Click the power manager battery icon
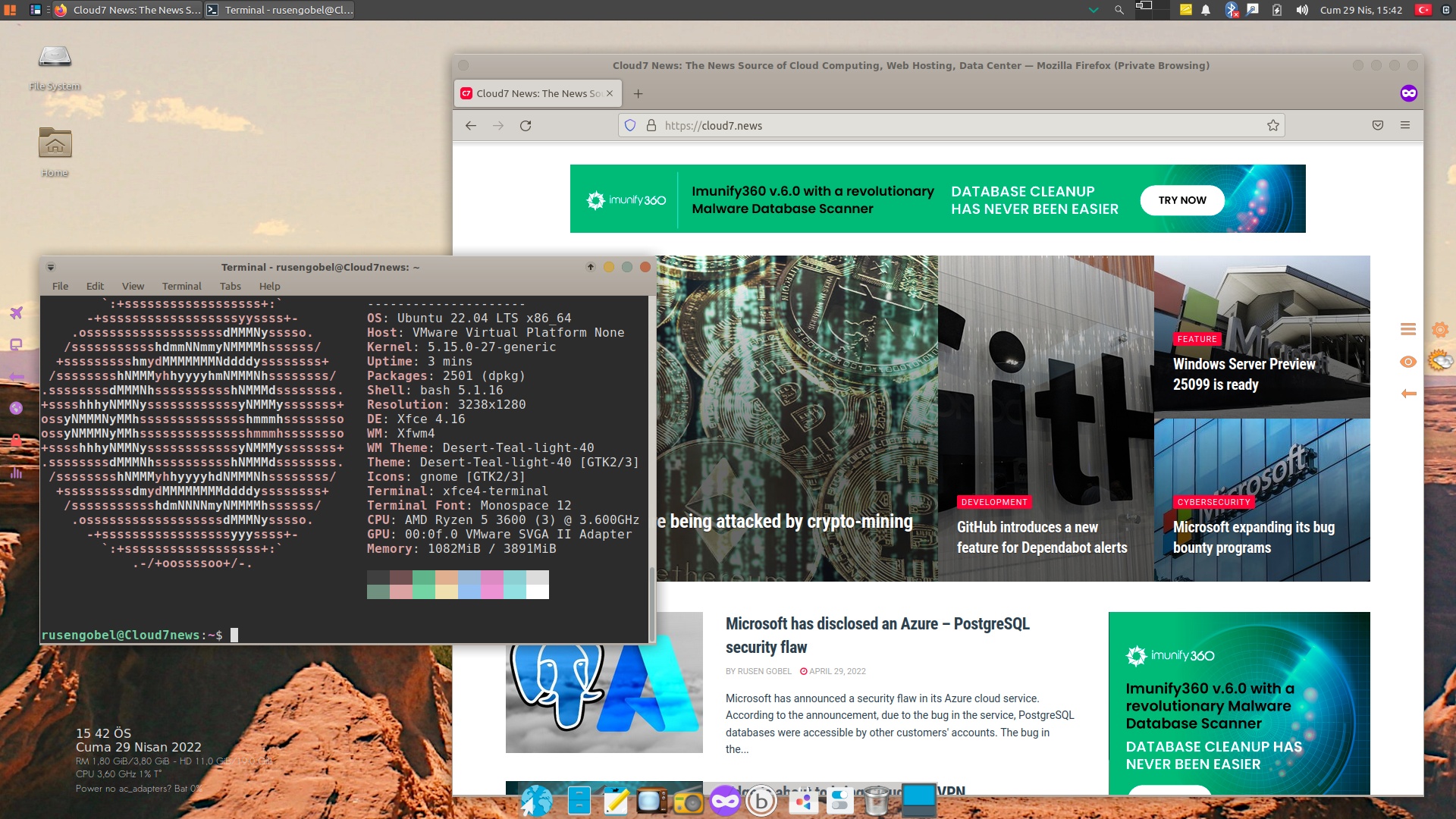The width and height of the screenshot is (1456, 819). point(1277,10)
